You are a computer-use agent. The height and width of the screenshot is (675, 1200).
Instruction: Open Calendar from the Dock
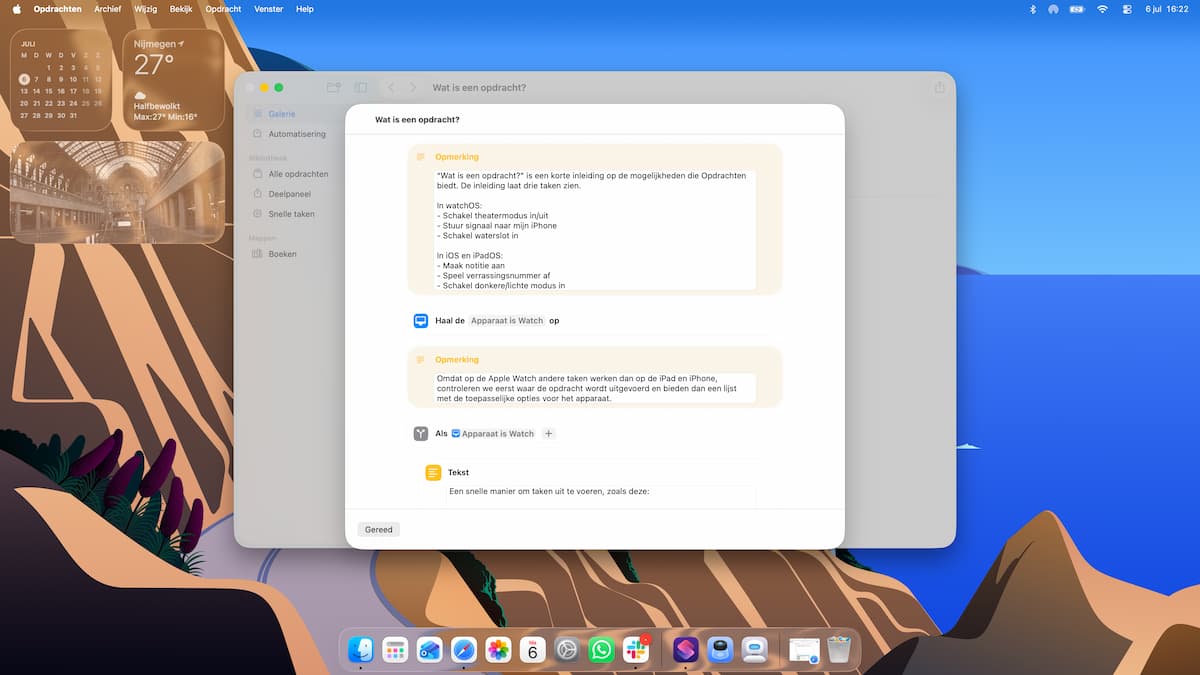pos(533,650)
